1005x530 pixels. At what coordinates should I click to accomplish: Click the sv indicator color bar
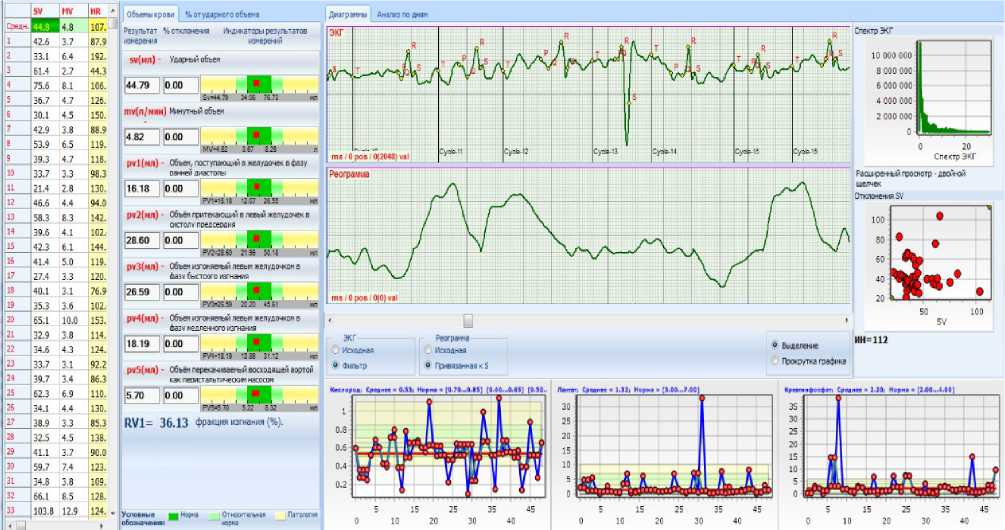tap(260, 84)
